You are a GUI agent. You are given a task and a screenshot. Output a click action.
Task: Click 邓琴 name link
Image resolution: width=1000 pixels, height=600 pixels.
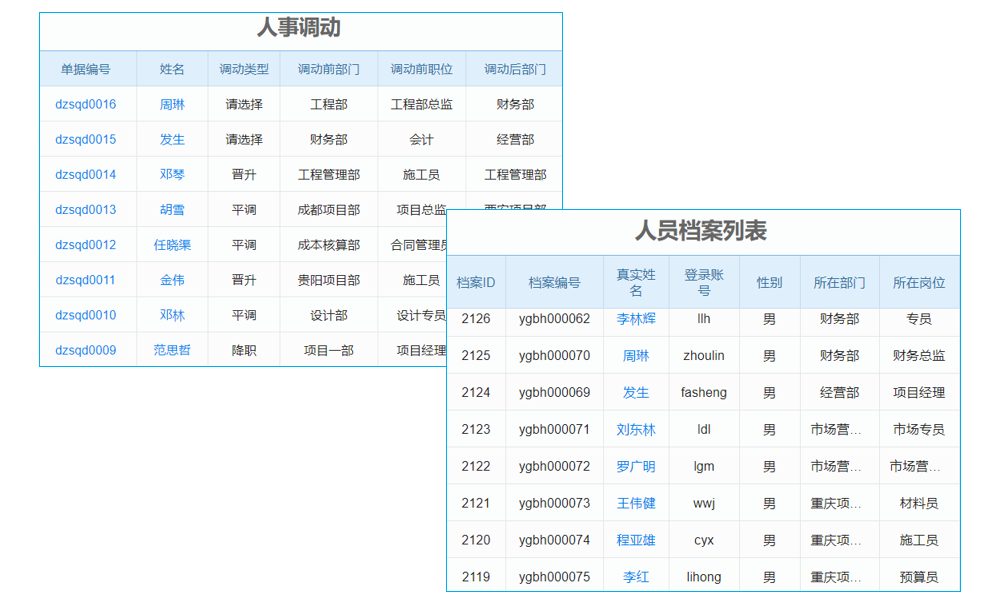pos(171,174)
